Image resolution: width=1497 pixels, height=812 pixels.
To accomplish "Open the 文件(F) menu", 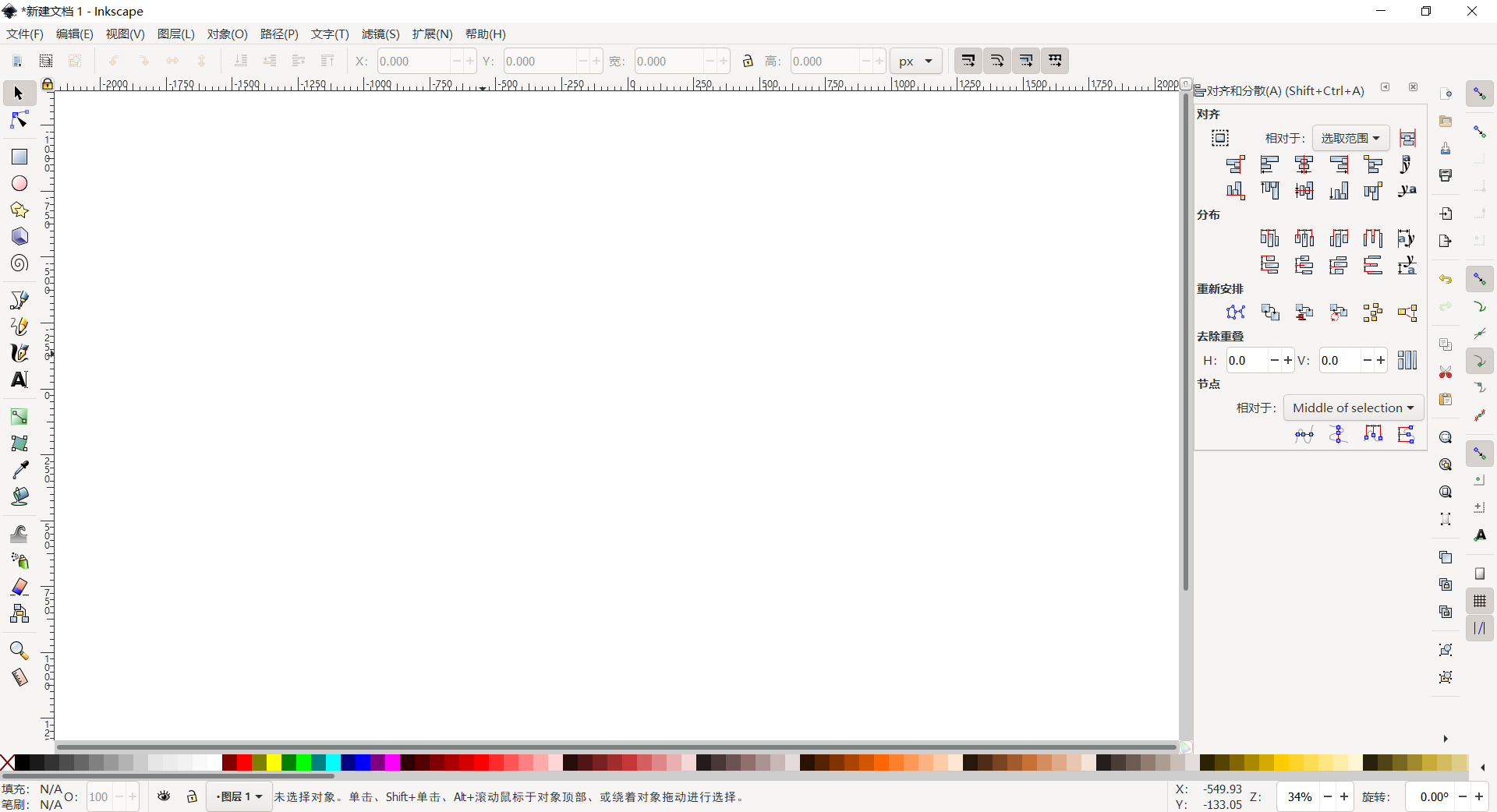I will 24,34.
